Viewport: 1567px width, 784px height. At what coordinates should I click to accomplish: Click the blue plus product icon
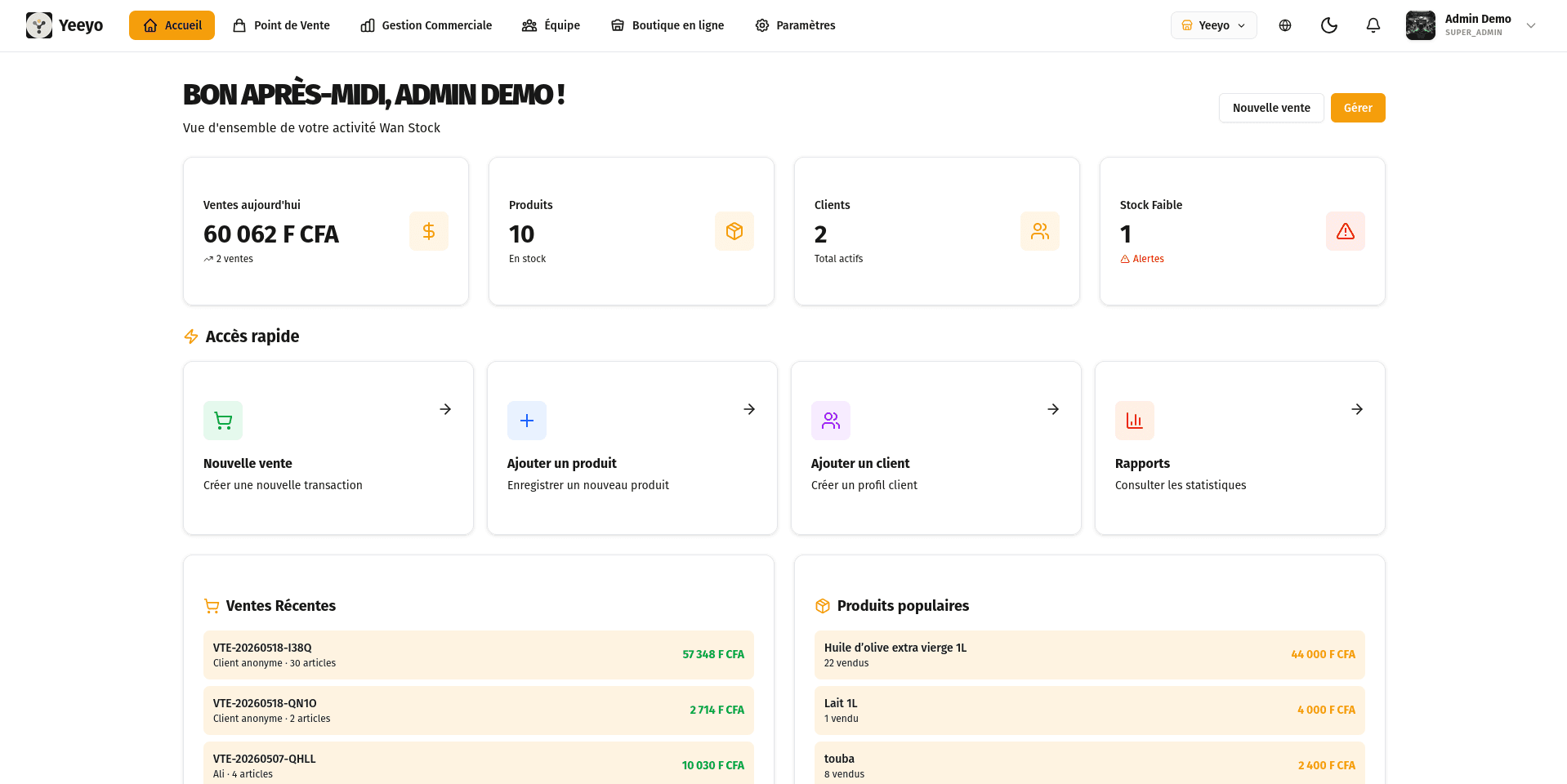click(x=527, y=421)
